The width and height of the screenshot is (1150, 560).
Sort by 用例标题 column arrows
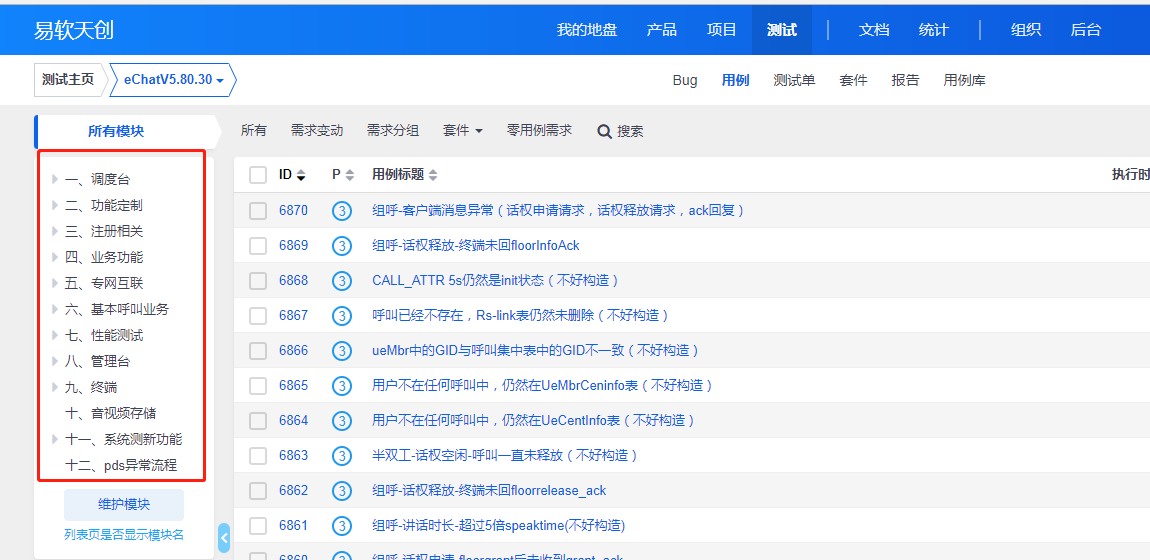(432, 175)
